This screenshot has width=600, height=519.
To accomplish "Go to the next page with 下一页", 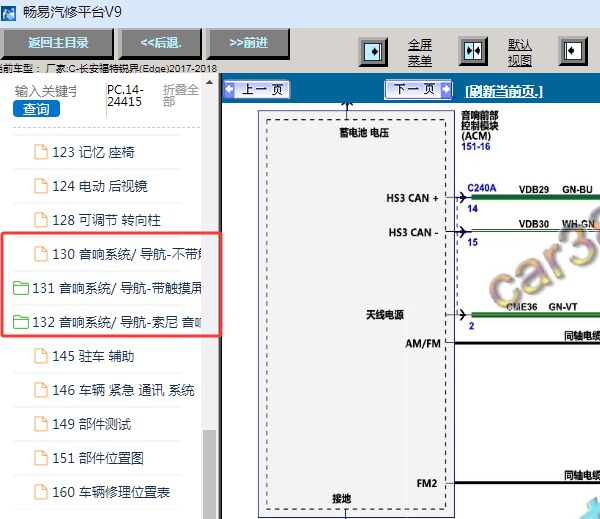I will click(418, 90).
